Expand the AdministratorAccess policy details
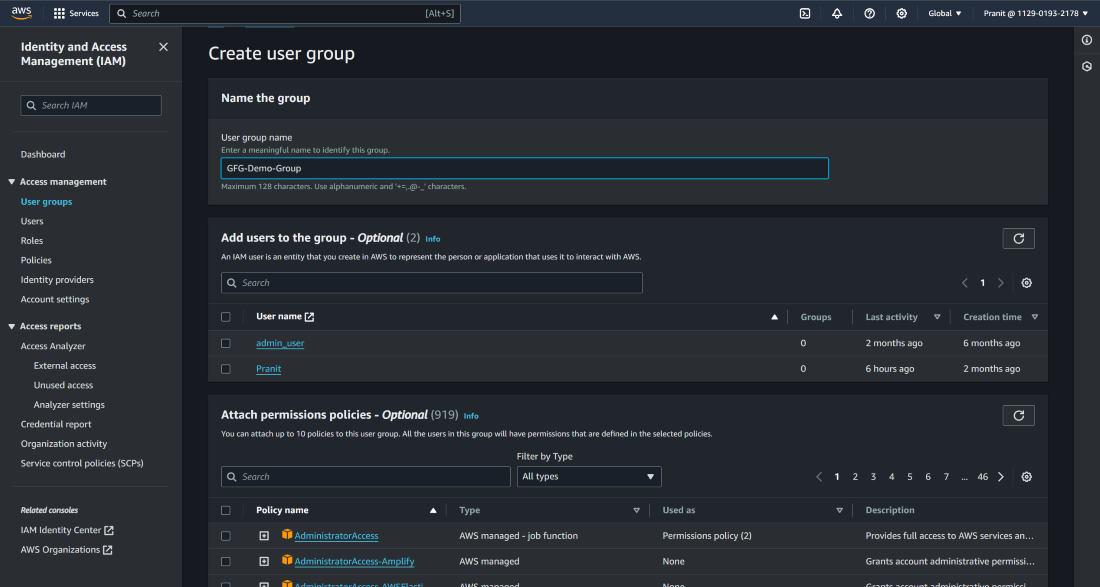The image size is (1100, 587). pos(264,536)
